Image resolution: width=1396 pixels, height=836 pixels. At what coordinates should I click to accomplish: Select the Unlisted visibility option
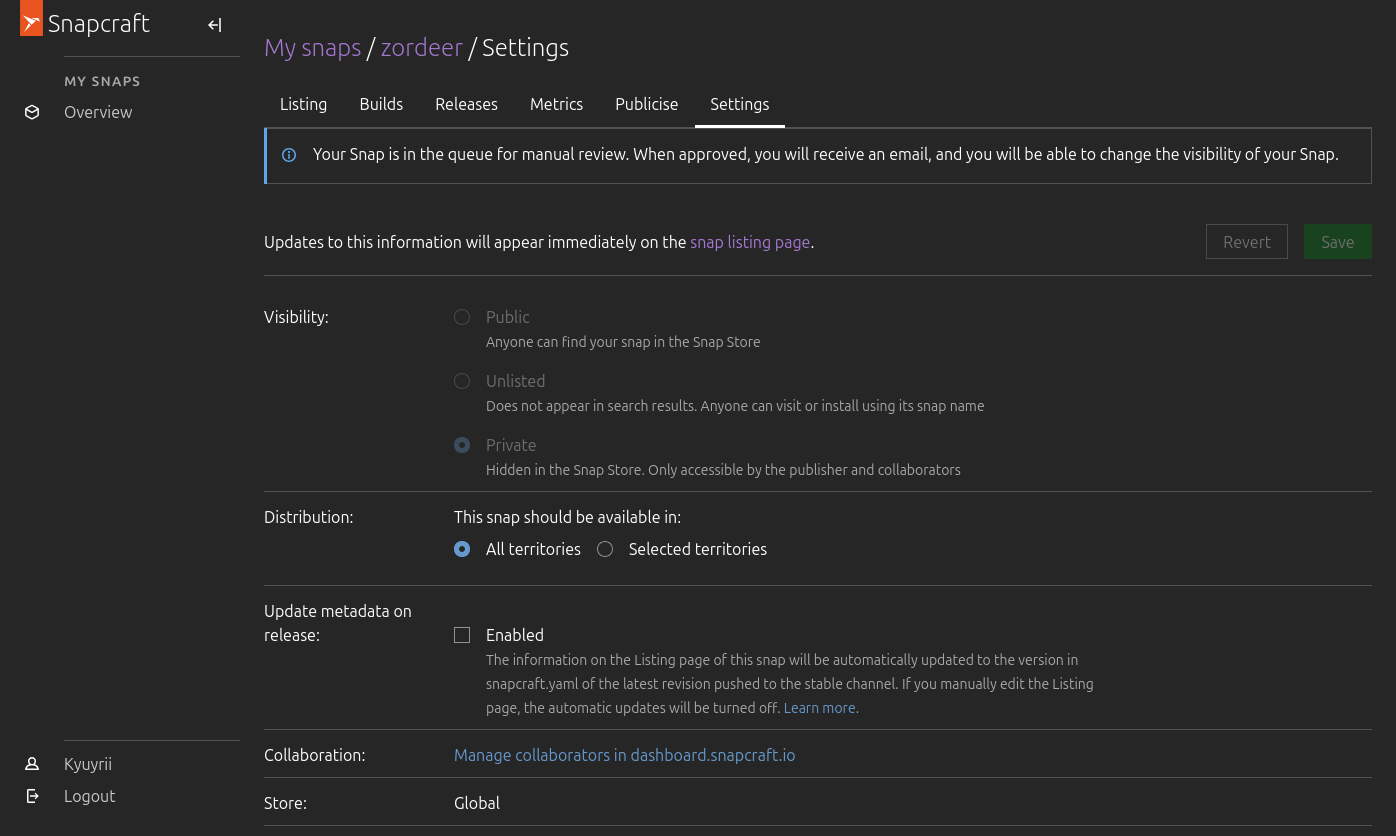(462, 381)
